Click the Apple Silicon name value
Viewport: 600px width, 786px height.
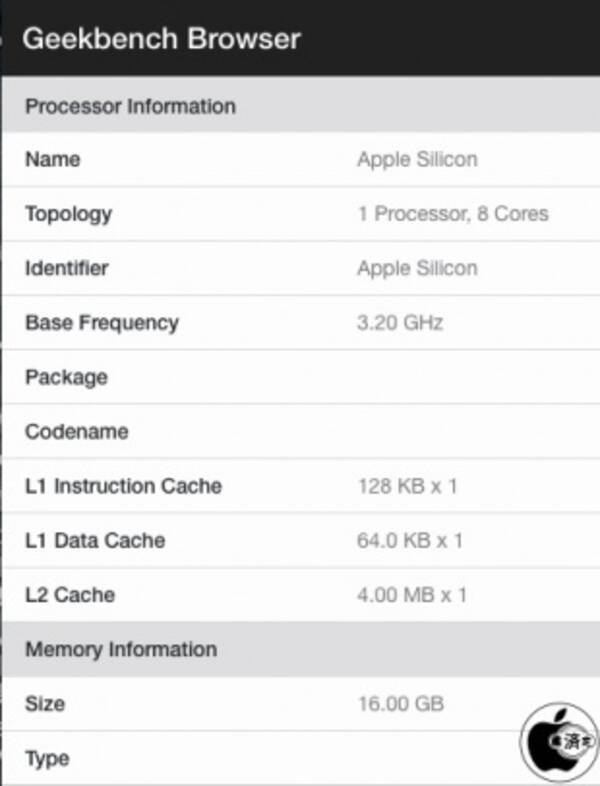coord(417,159)
